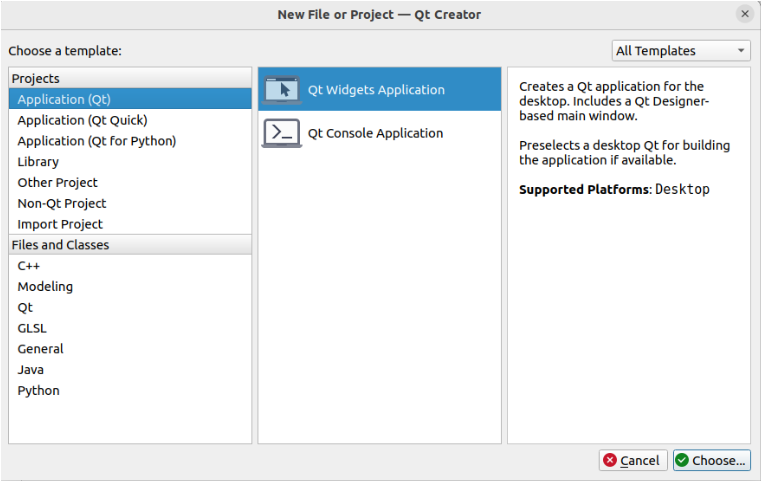Pick the GLSL file category
The width and height of the screenshot is (761, 481).
(32, 328)
